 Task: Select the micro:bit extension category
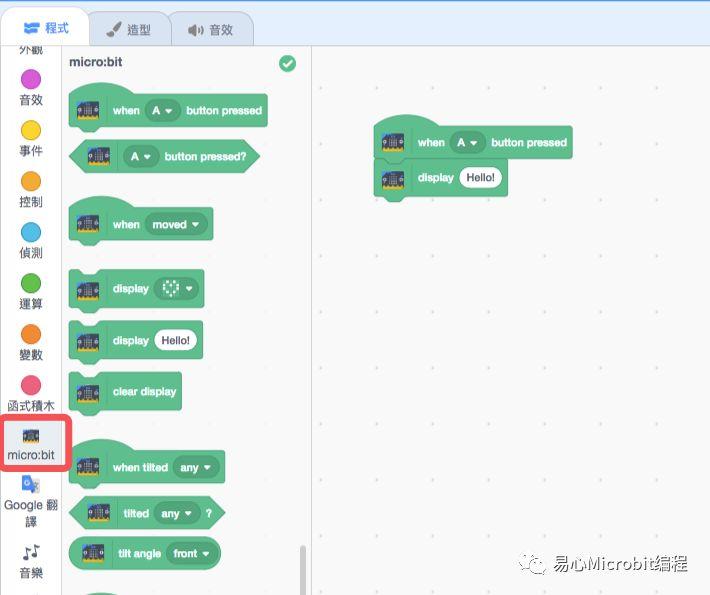coord(31,444)
